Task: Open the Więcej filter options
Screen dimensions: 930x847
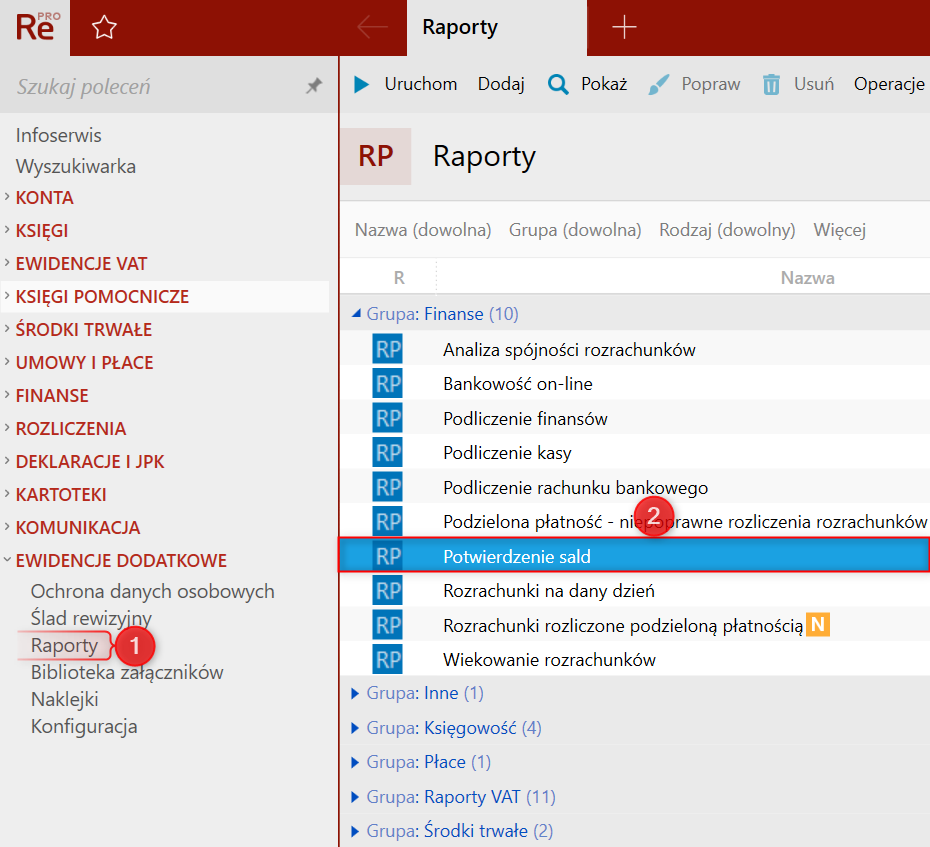Action: [x=839, y=230]
